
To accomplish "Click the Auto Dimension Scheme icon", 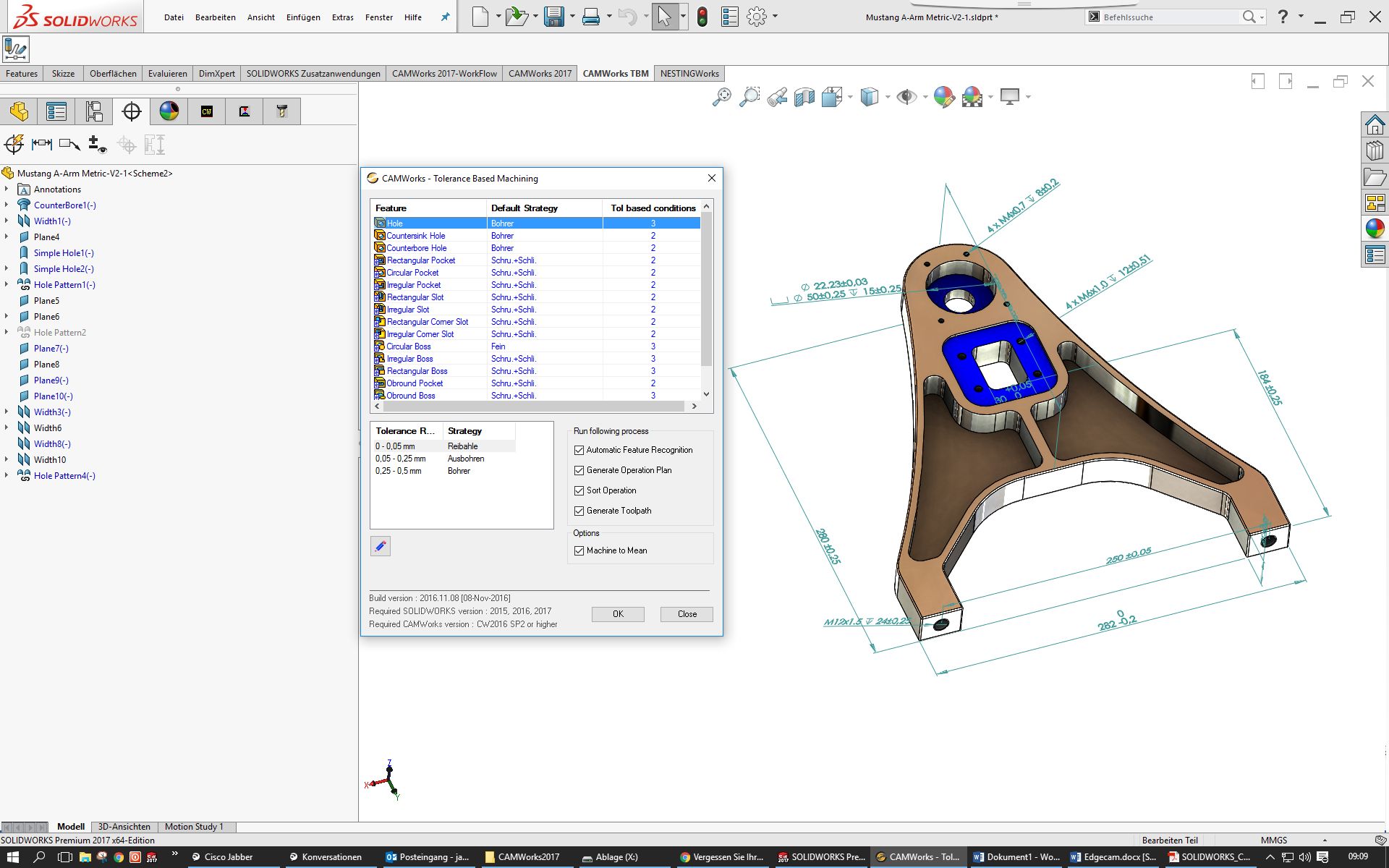I will pos(14,145).
